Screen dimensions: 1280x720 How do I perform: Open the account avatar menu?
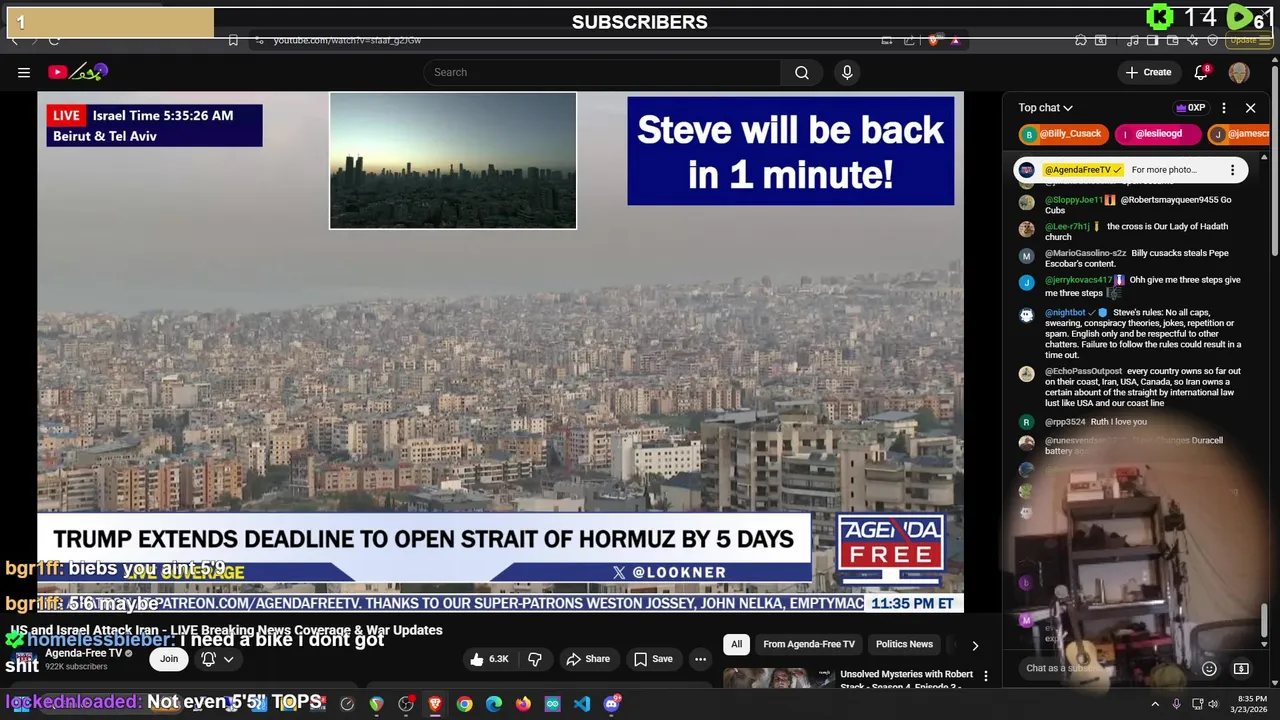tap(1239, 72)
